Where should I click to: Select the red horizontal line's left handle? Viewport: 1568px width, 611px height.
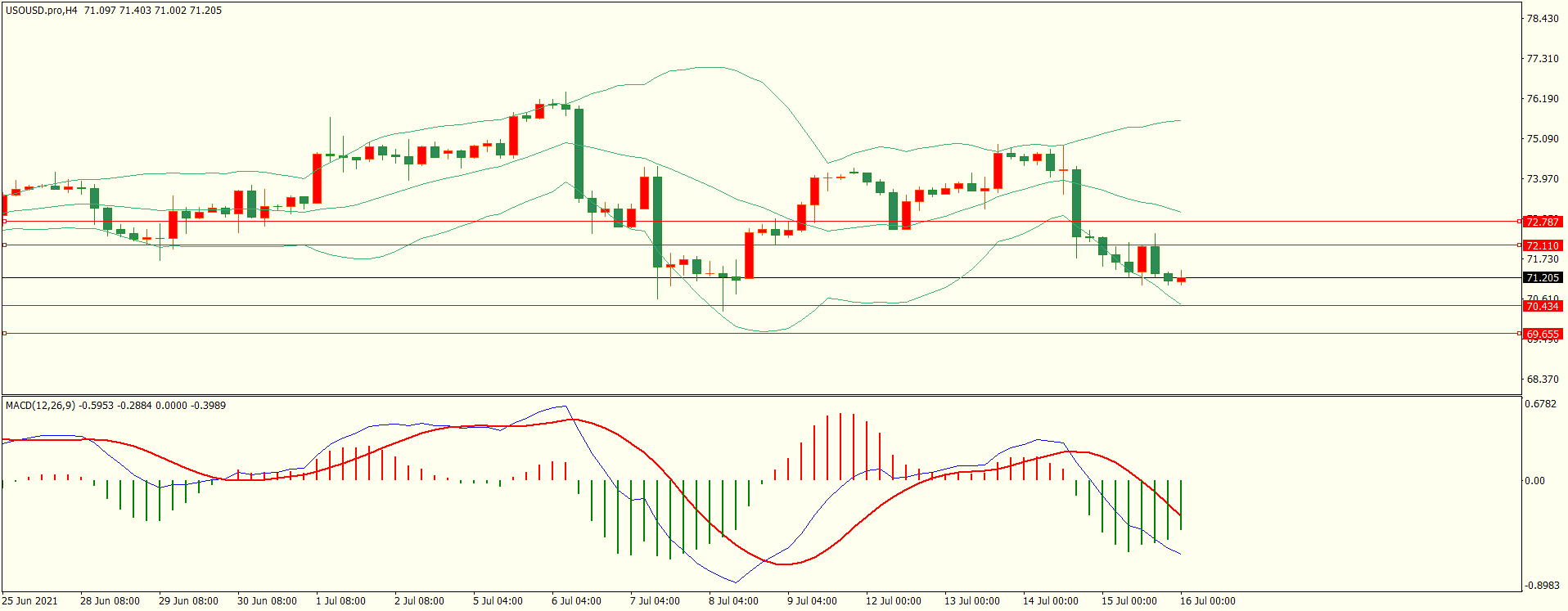tap(5, 222)
